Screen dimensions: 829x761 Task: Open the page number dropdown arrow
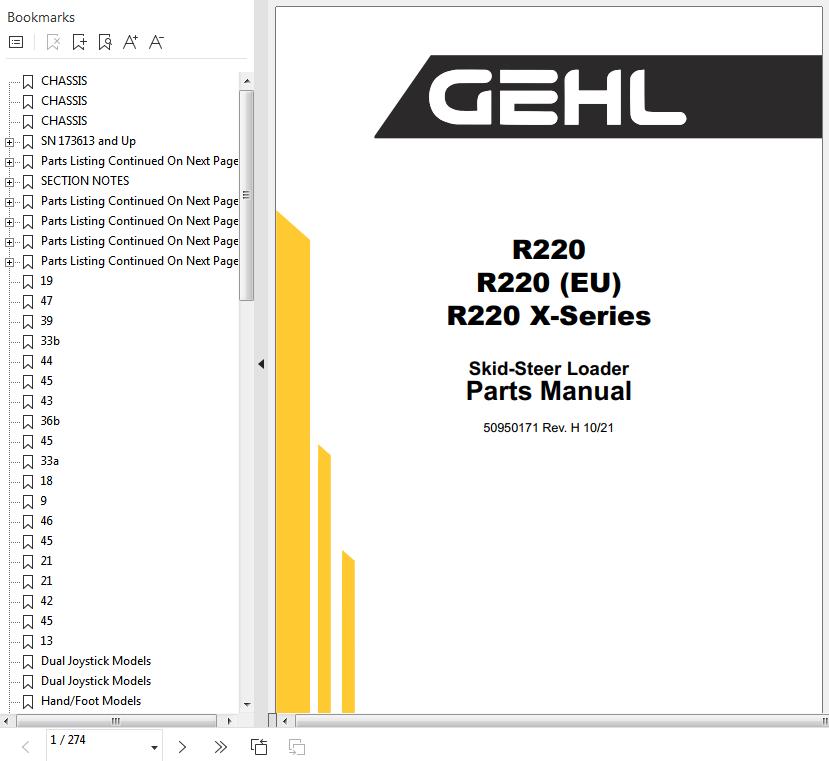click(x=154, y=747)
